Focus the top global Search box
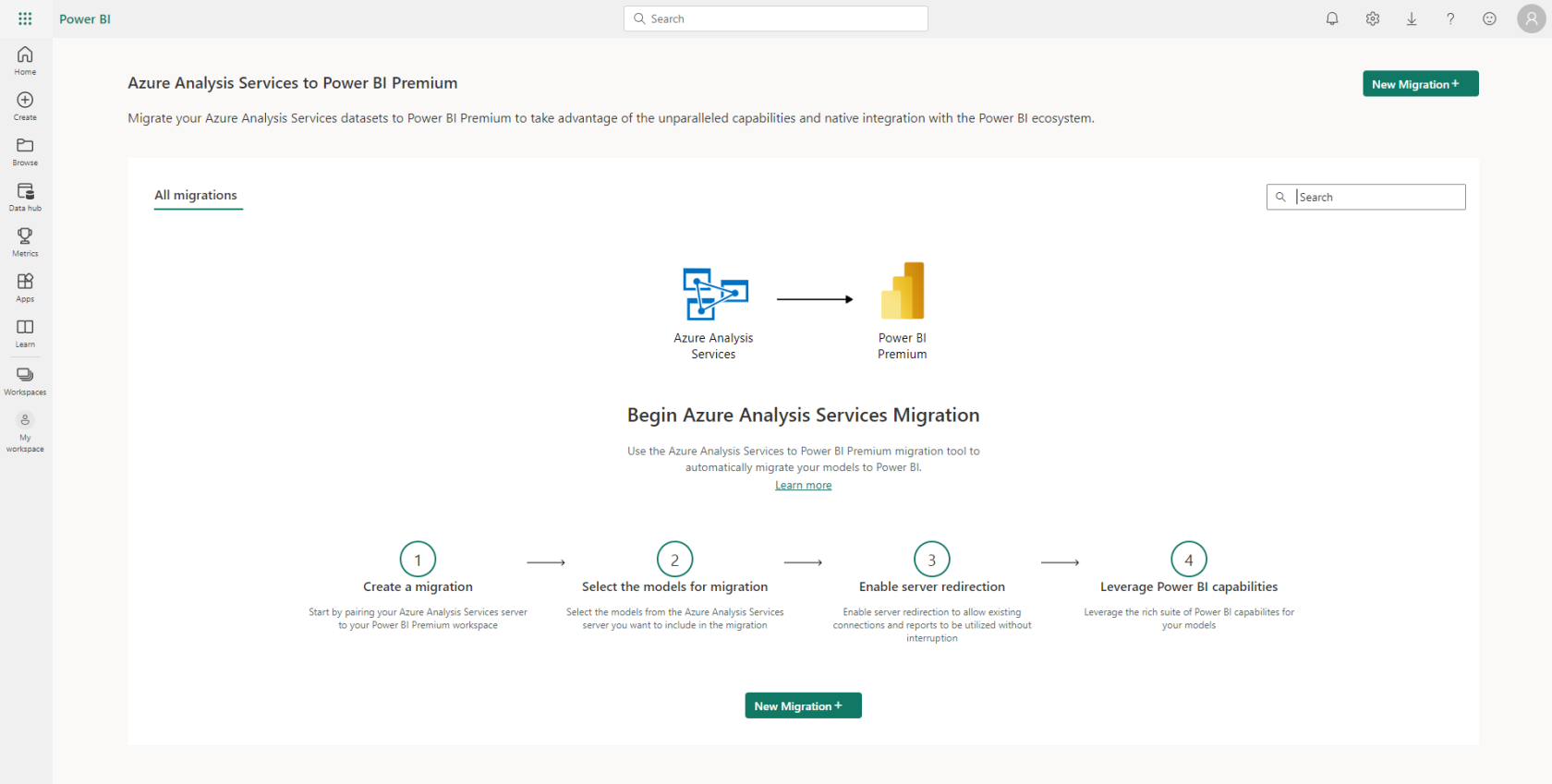 (776, 18)
